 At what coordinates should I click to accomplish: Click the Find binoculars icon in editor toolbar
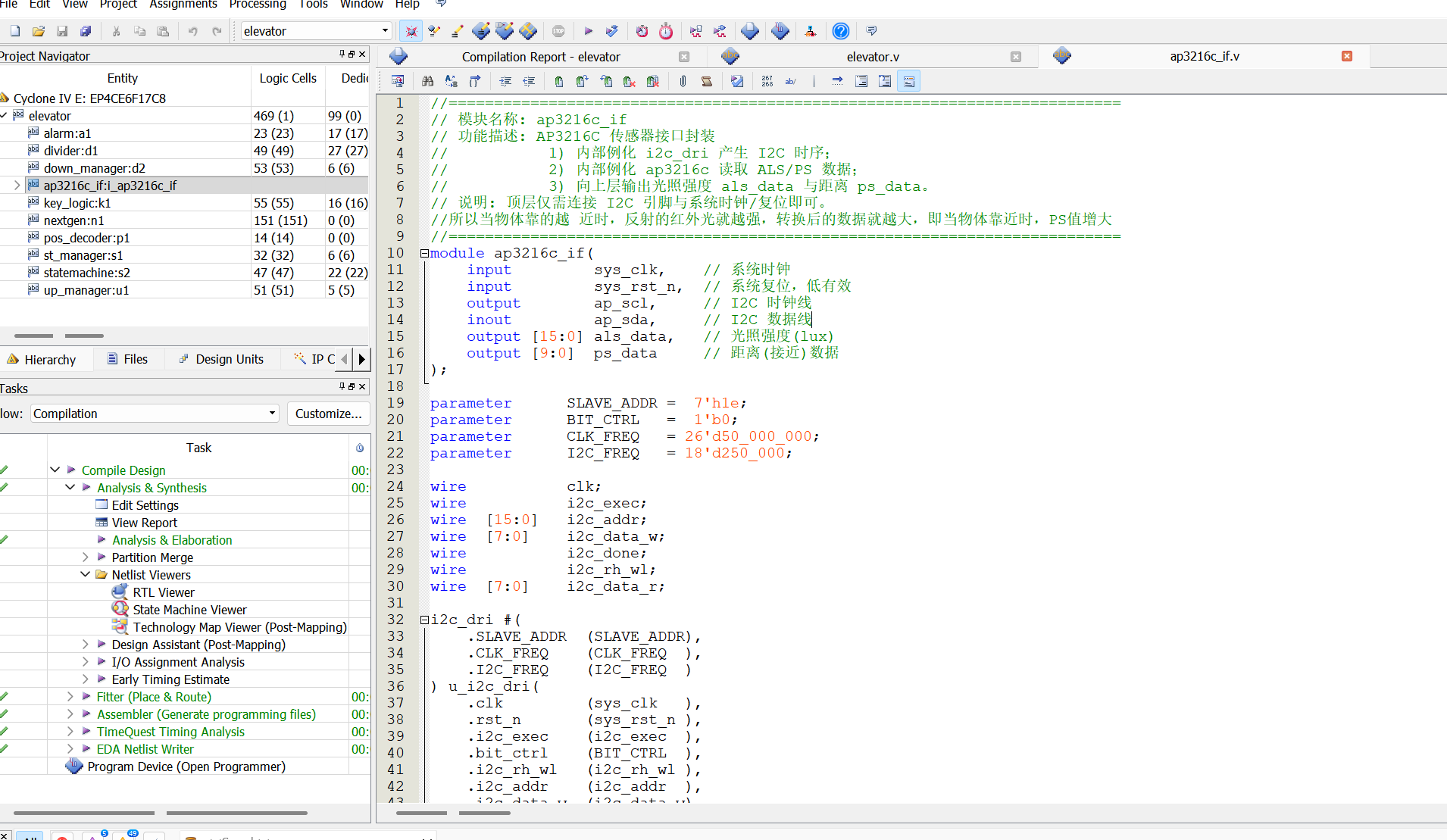click(x=428, y=81)
